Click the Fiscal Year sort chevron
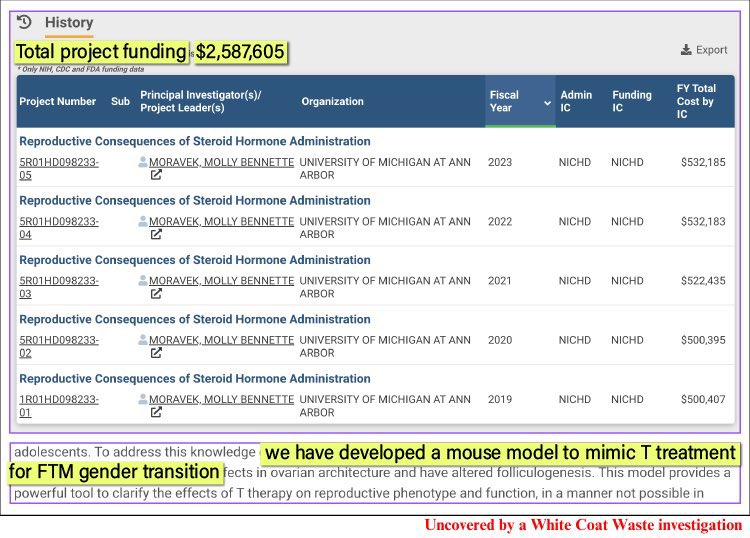 point(547,103)
